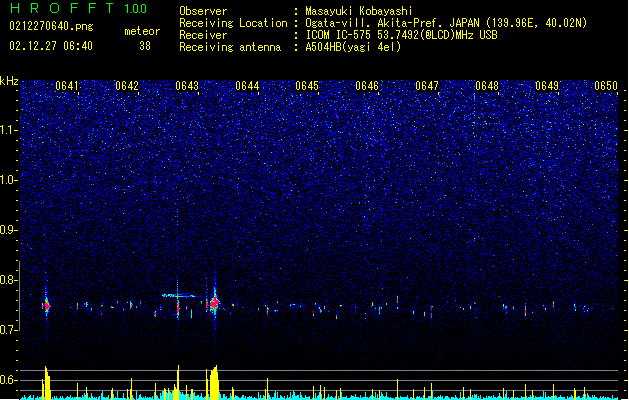
Task: Click the date stamp 02.12.27 06:40
Action: [51, 45]
